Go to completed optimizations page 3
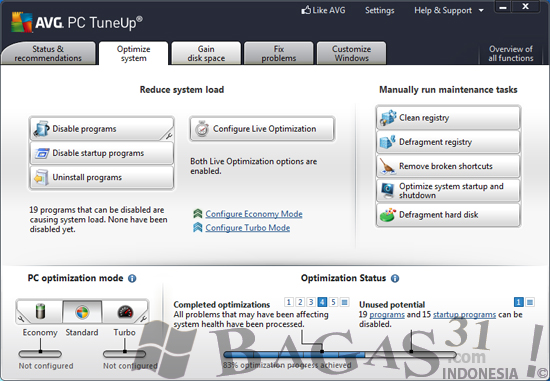550x381 pixels. pos(311,302)
